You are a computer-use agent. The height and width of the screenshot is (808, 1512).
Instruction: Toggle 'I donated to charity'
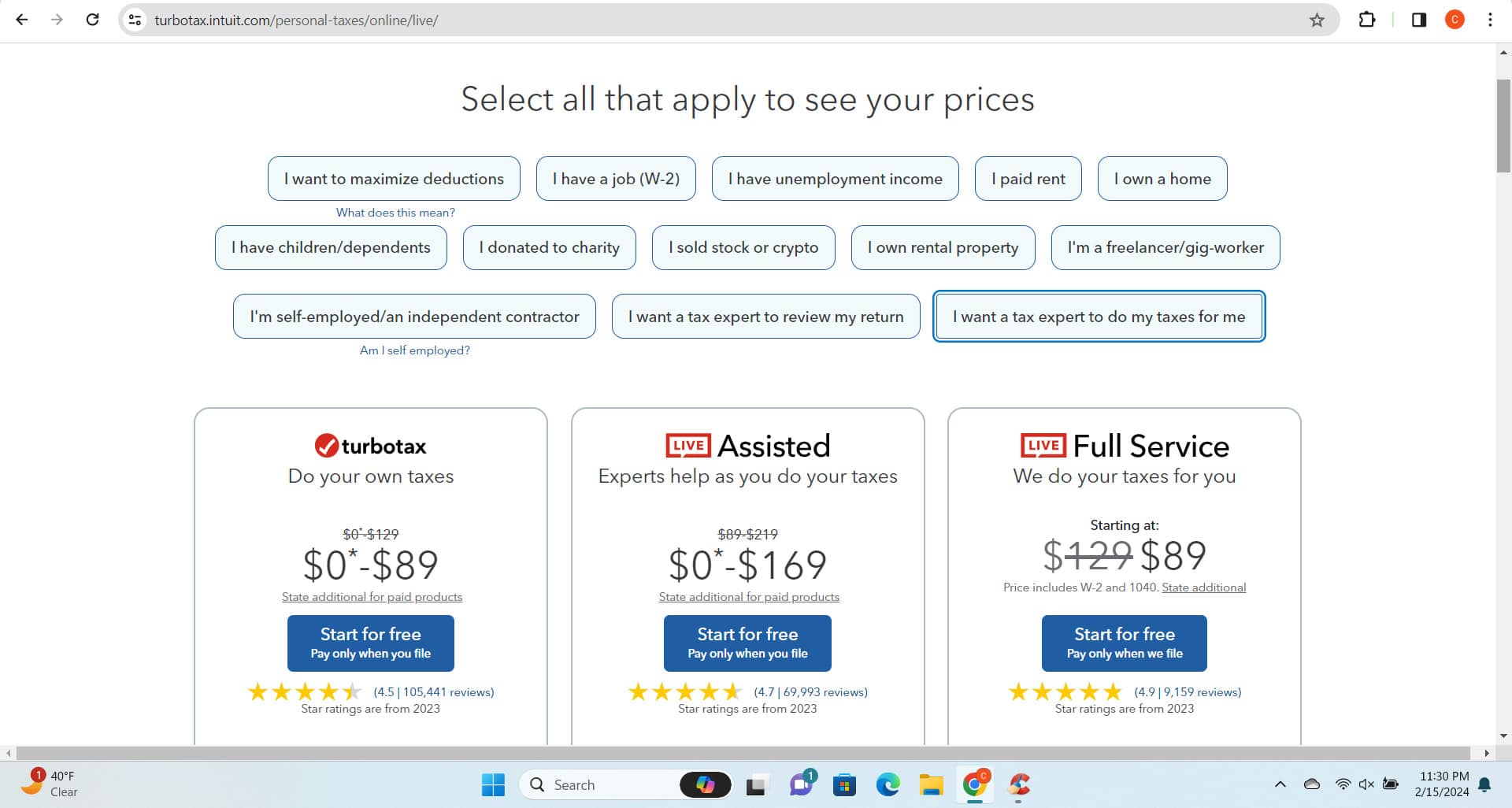pos(550,247)
